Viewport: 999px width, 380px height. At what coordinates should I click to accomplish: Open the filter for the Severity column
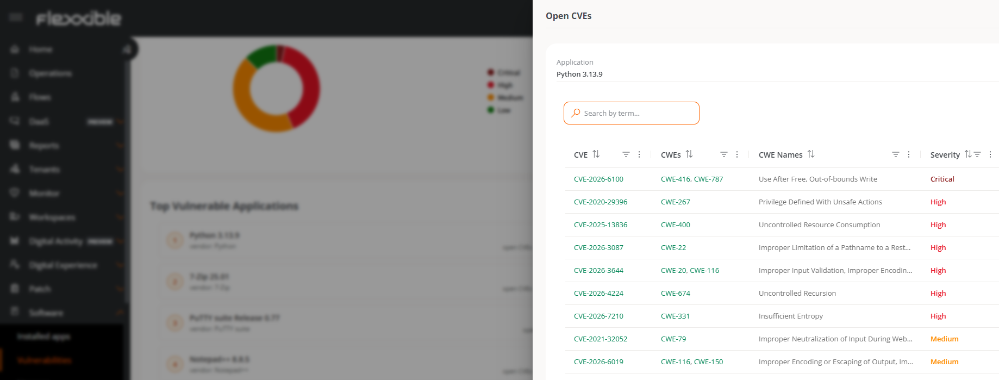[977, 154]
